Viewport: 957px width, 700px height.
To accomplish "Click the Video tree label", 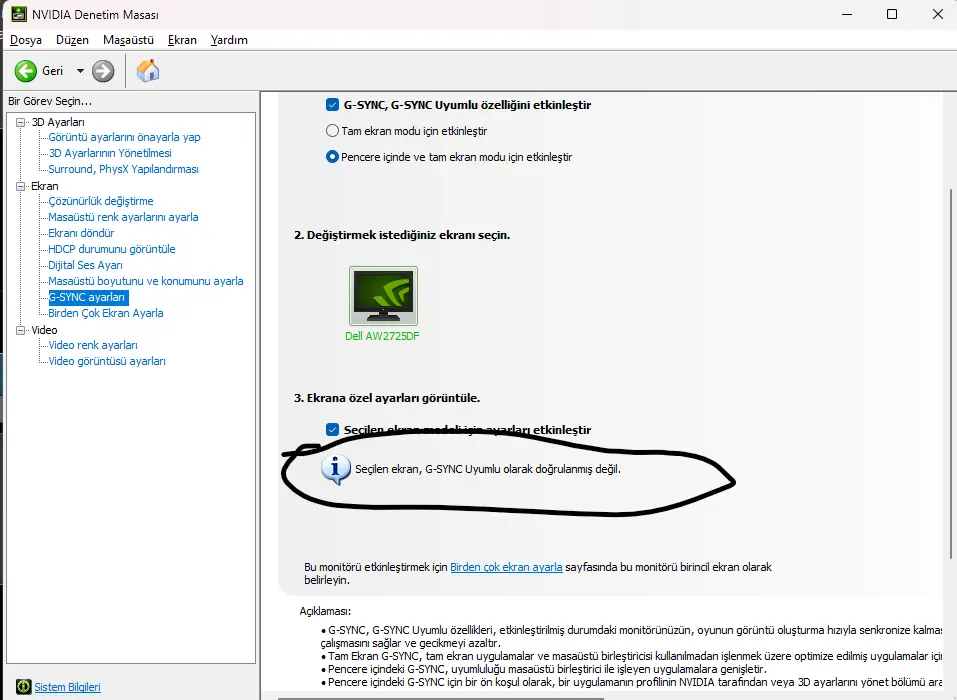I will [45, 330].
